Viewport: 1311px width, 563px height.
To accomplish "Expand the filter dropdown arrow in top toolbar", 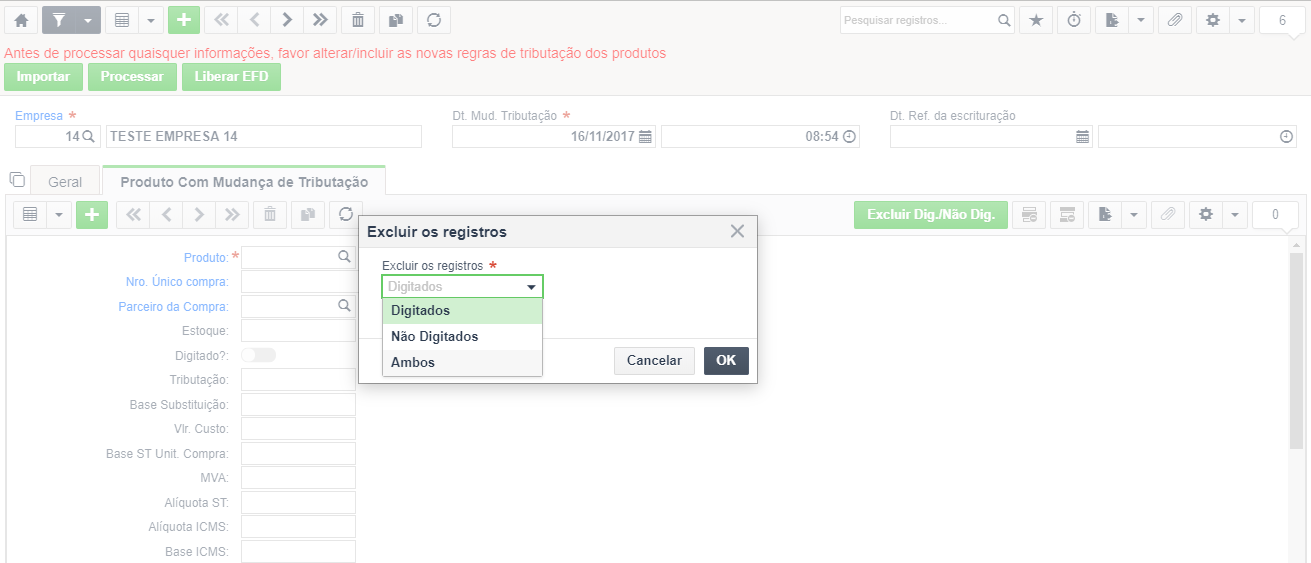I will (88, 20).
